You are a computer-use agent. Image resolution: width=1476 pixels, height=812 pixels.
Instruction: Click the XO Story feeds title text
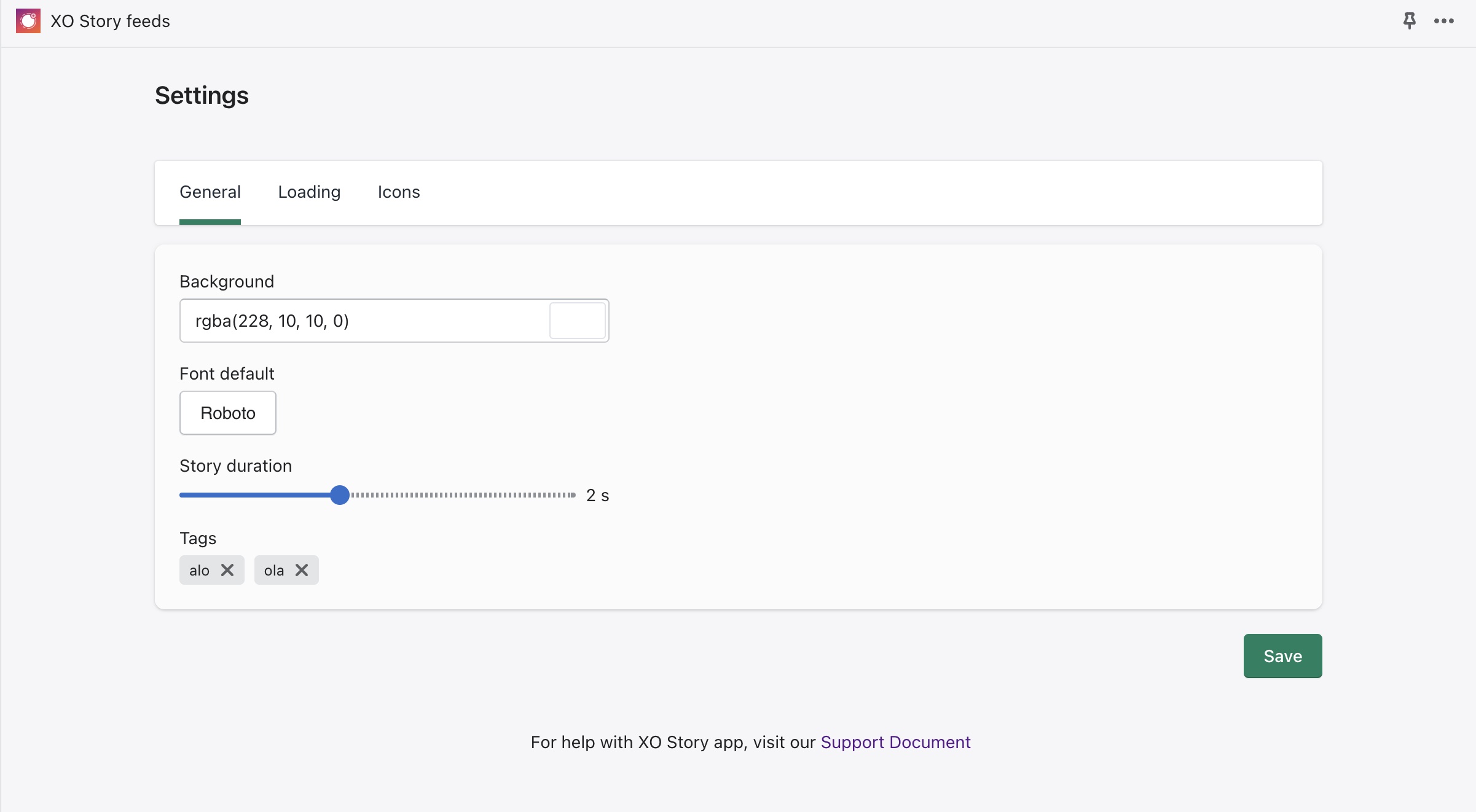coord(110,21)
